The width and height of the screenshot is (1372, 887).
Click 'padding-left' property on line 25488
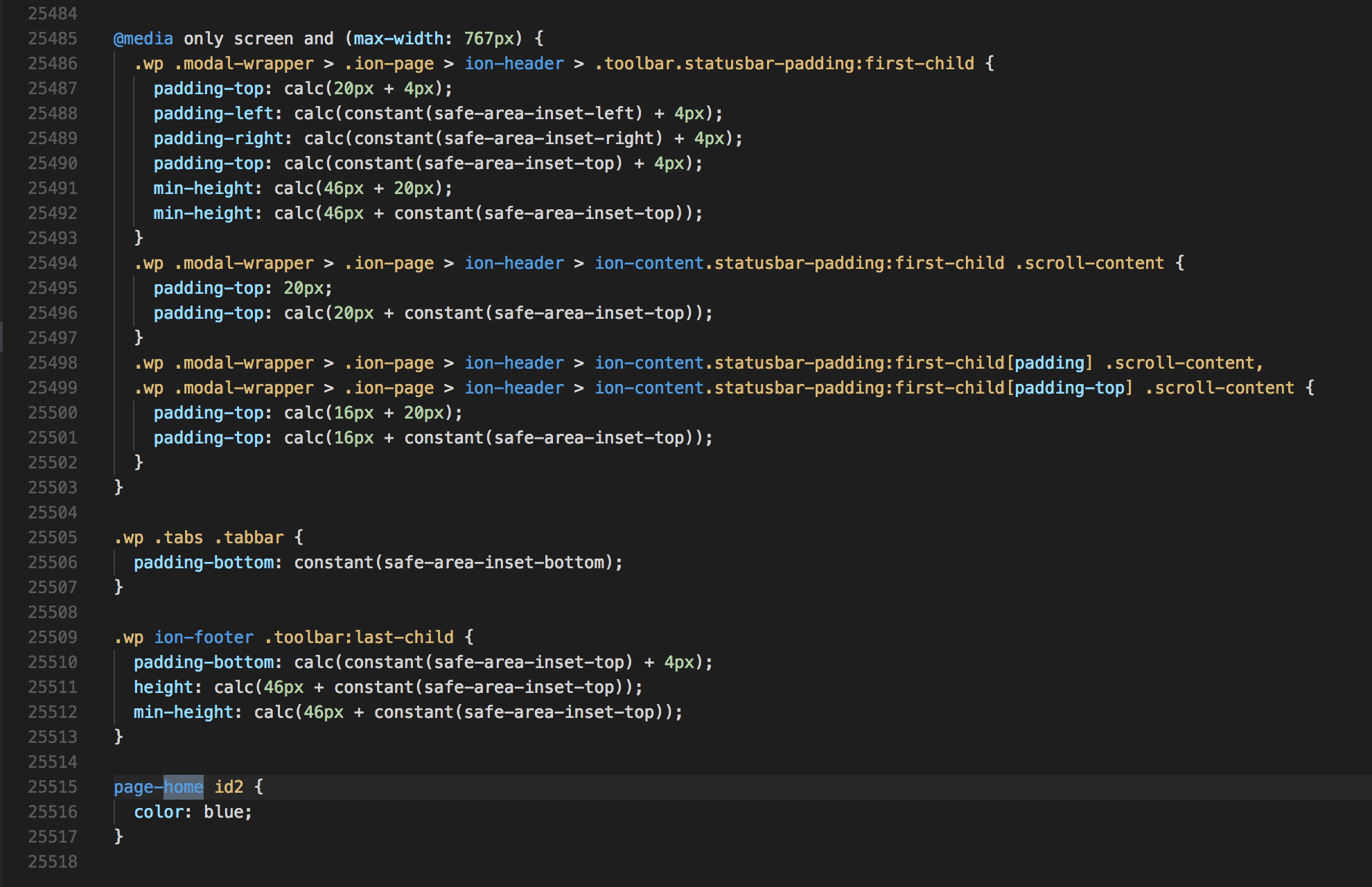click(x=213, y=114)
